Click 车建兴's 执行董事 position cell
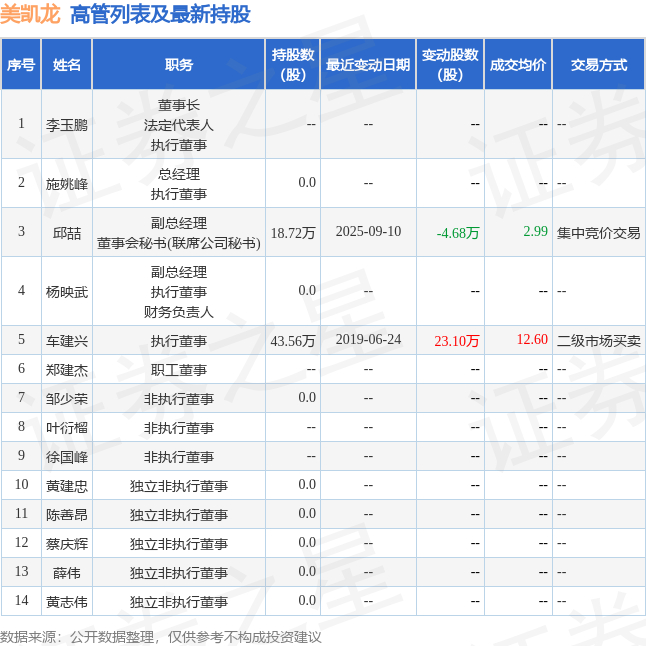 tap(179, 341)
